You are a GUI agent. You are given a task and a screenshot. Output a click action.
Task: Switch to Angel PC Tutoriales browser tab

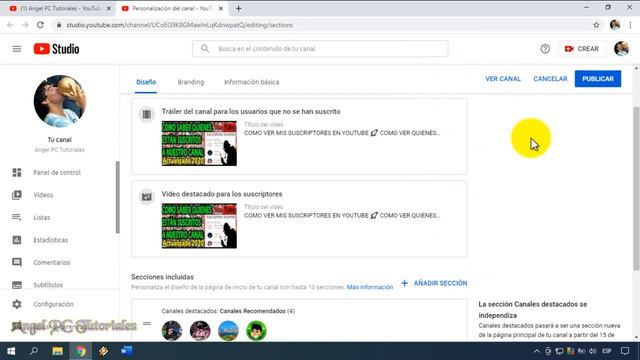pyautogui.click(x=60, y=8)
